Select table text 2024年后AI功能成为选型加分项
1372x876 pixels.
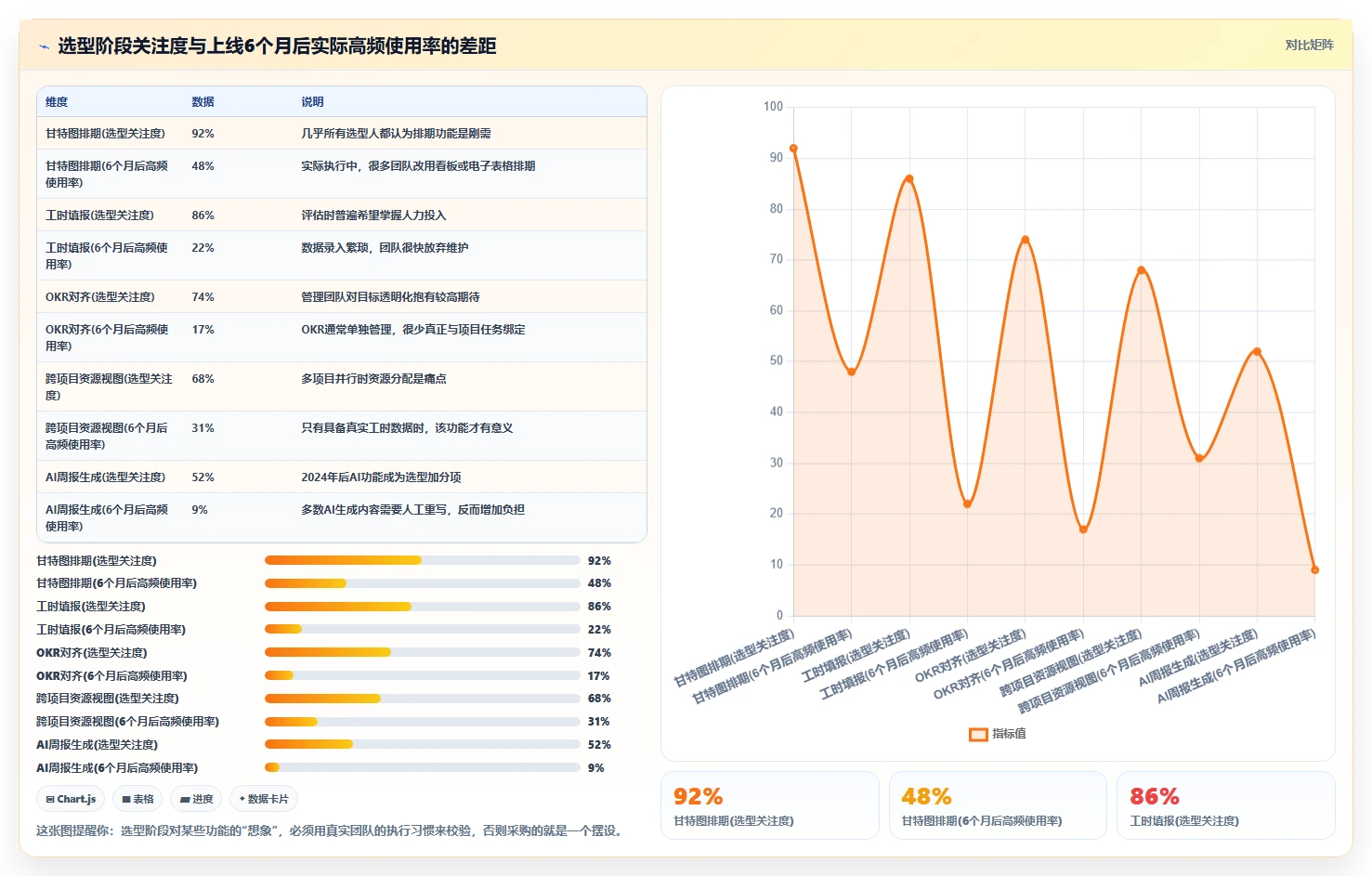(x=381, y=477)
